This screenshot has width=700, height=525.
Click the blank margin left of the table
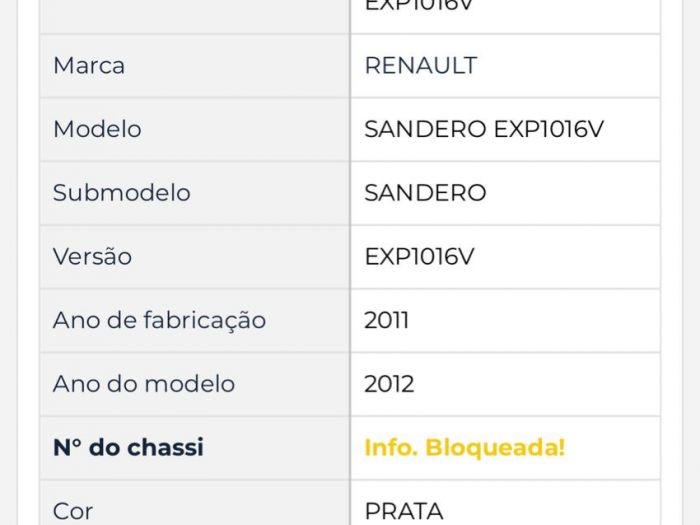20,260
